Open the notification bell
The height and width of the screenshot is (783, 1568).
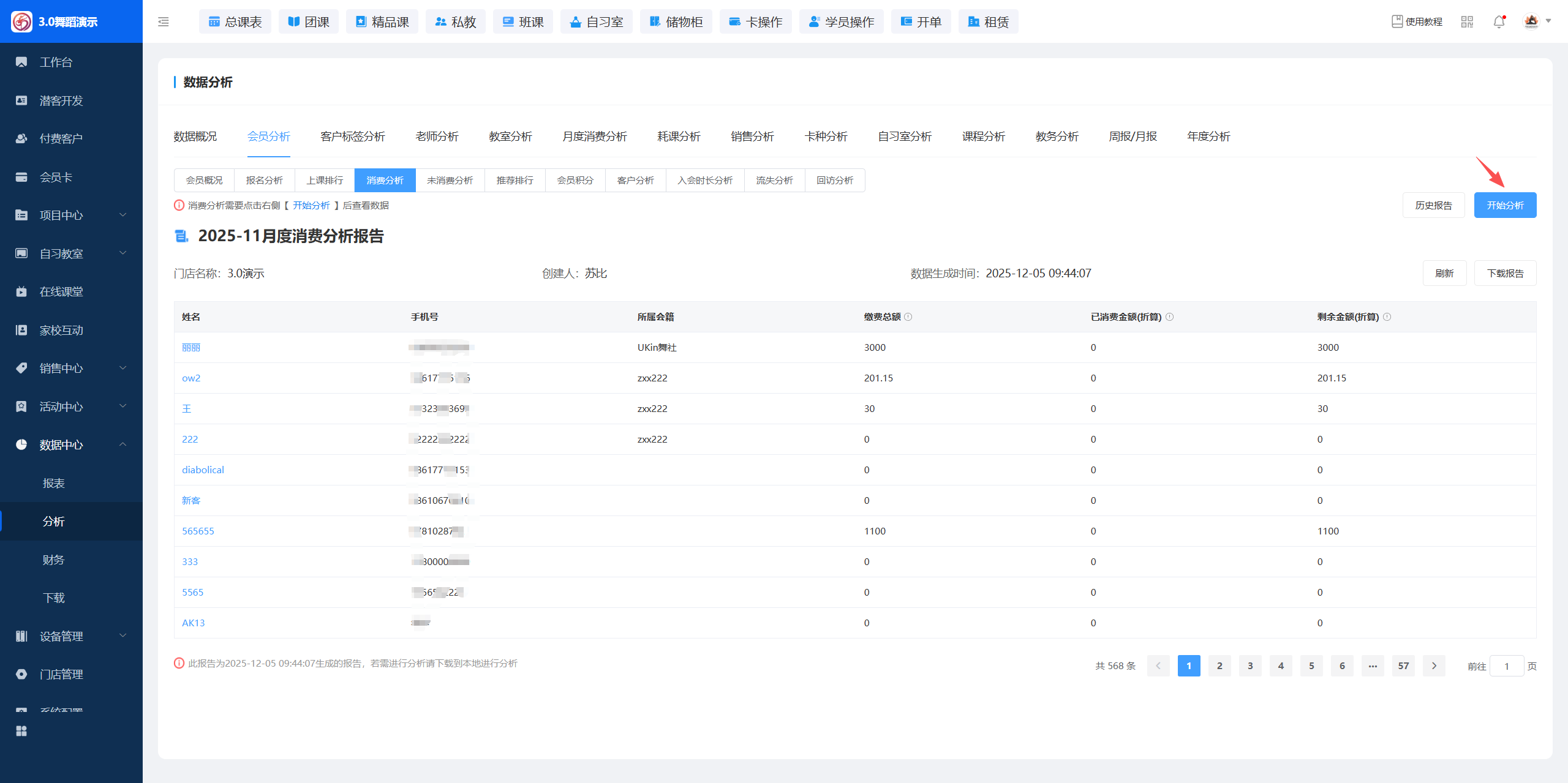coord(1499,22)
